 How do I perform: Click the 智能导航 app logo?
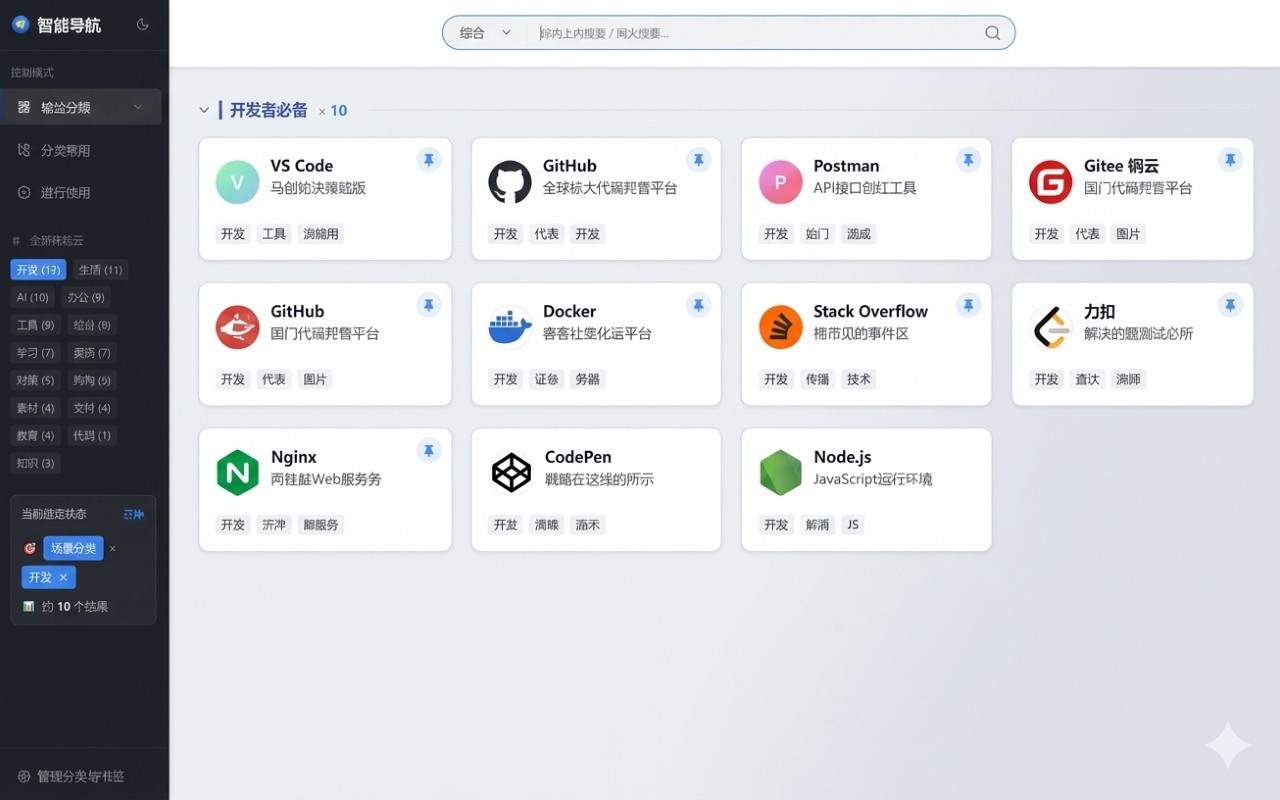(20, 24)
